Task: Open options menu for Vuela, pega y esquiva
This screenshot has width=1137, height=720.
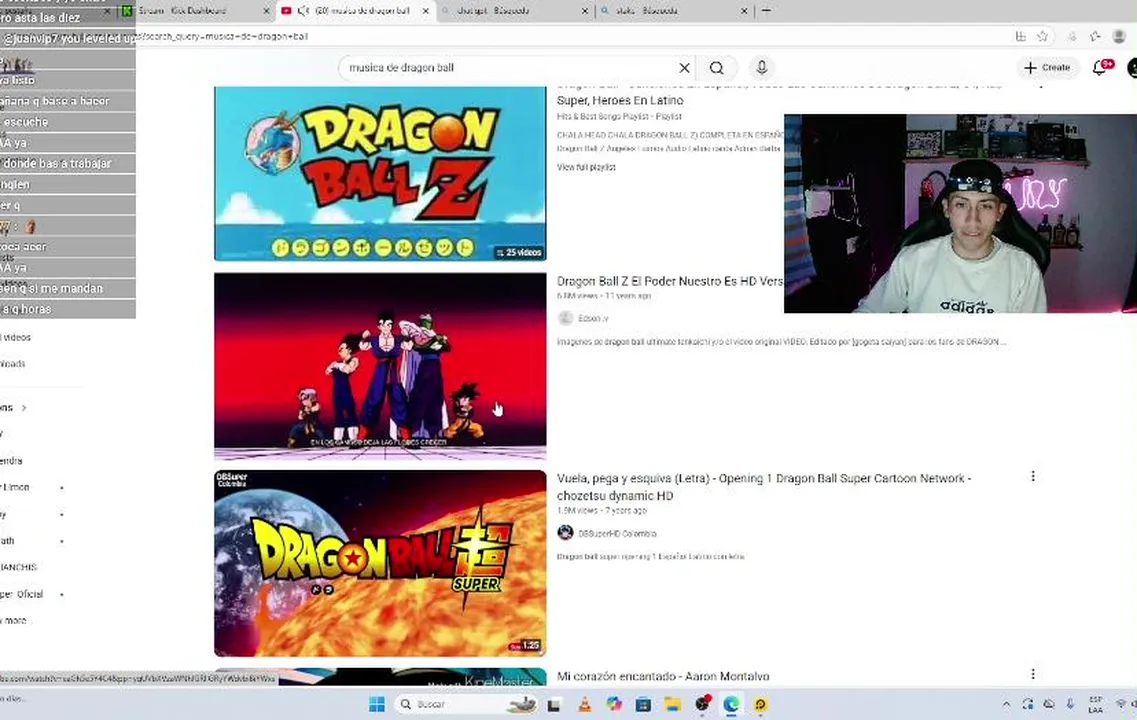Action: point(1033,476)
